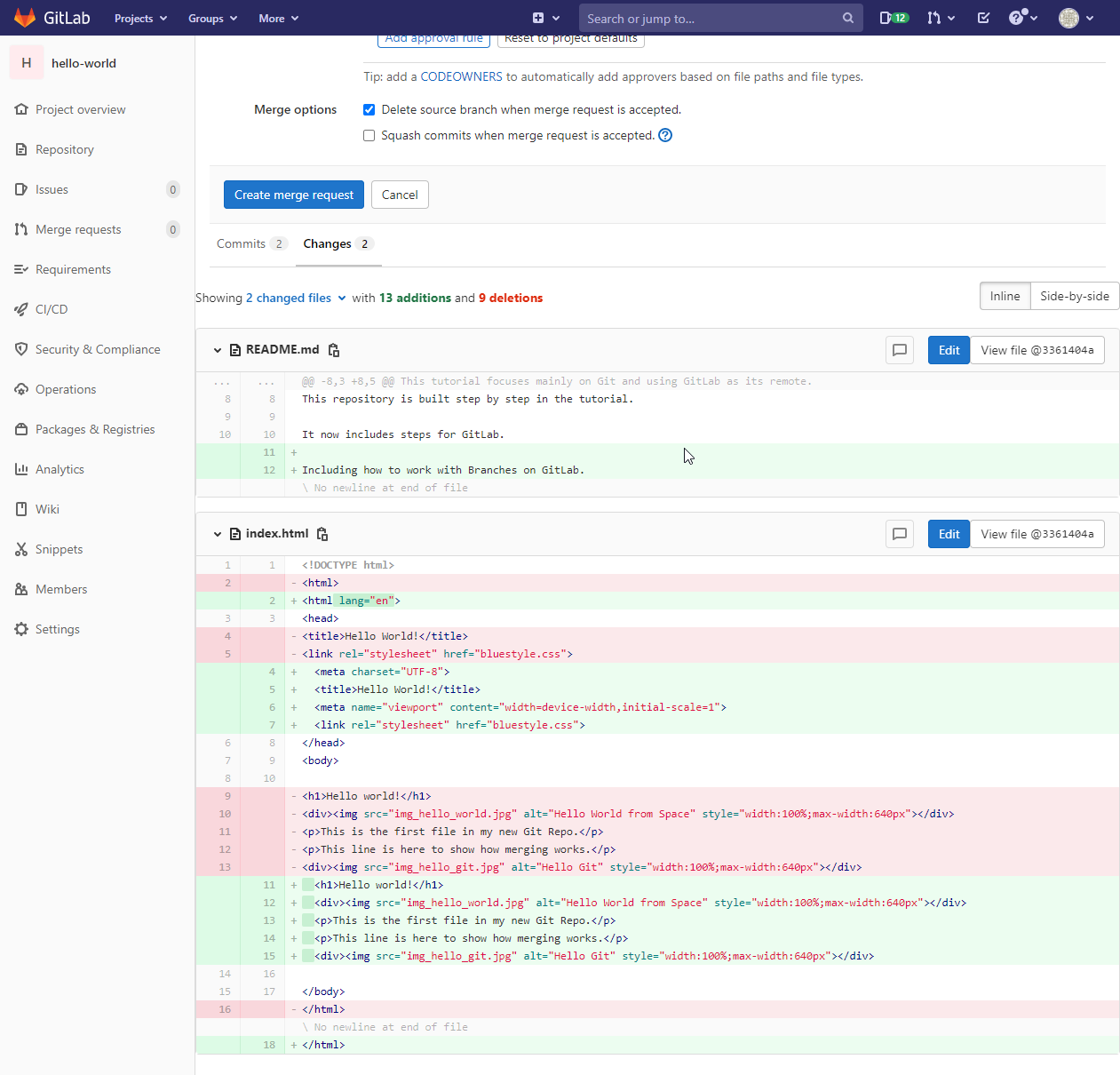The width and height of the screenshot is (1120, 1075).
Task: Copy README.md file path icon
Action: tap(334, 350)
